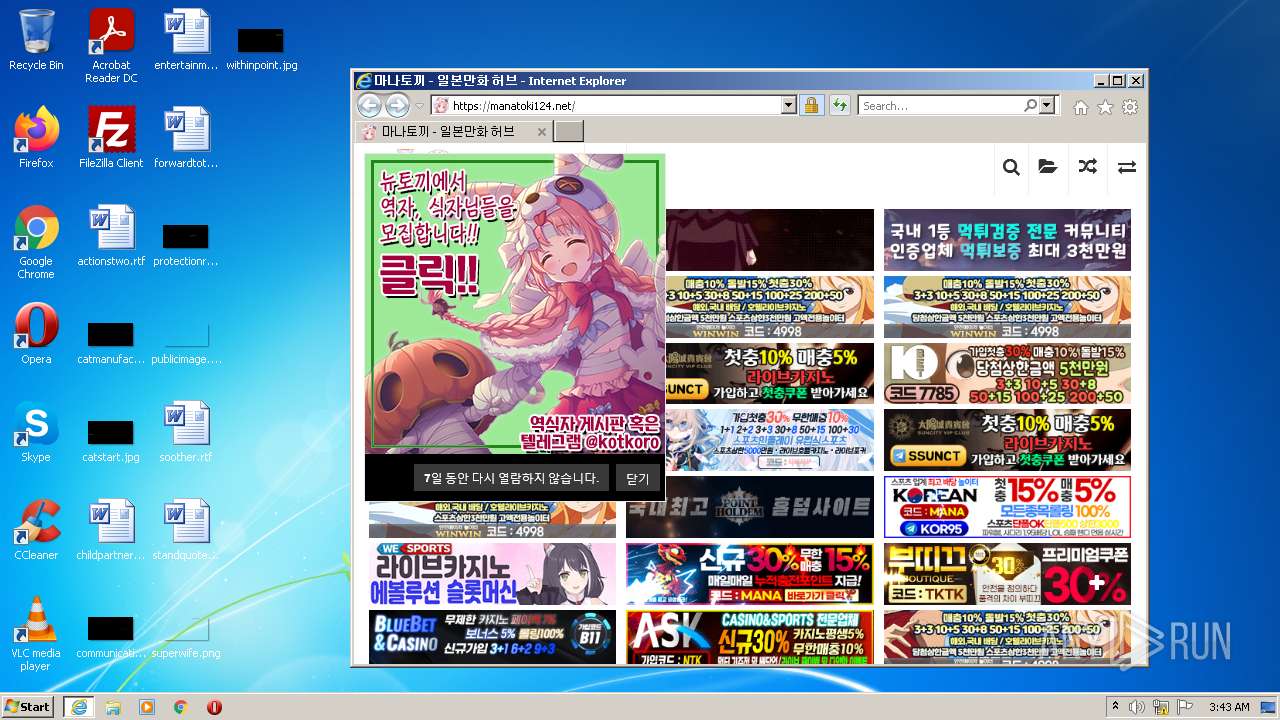Click the 먹튀검증 전문 커뮤니티 banner

tap(1007, 240)
